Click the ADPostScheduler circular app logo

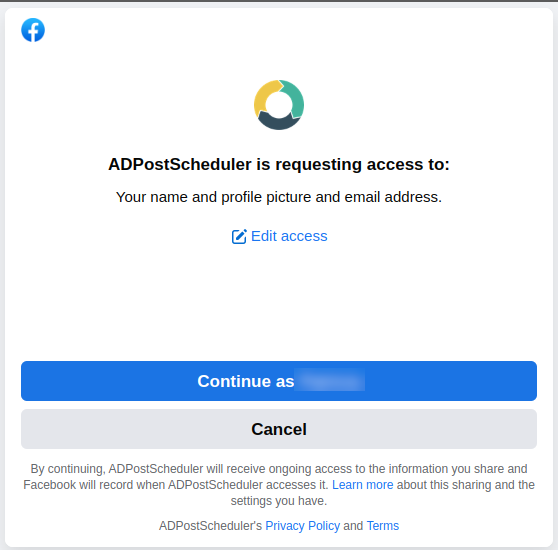click(279, 105)
